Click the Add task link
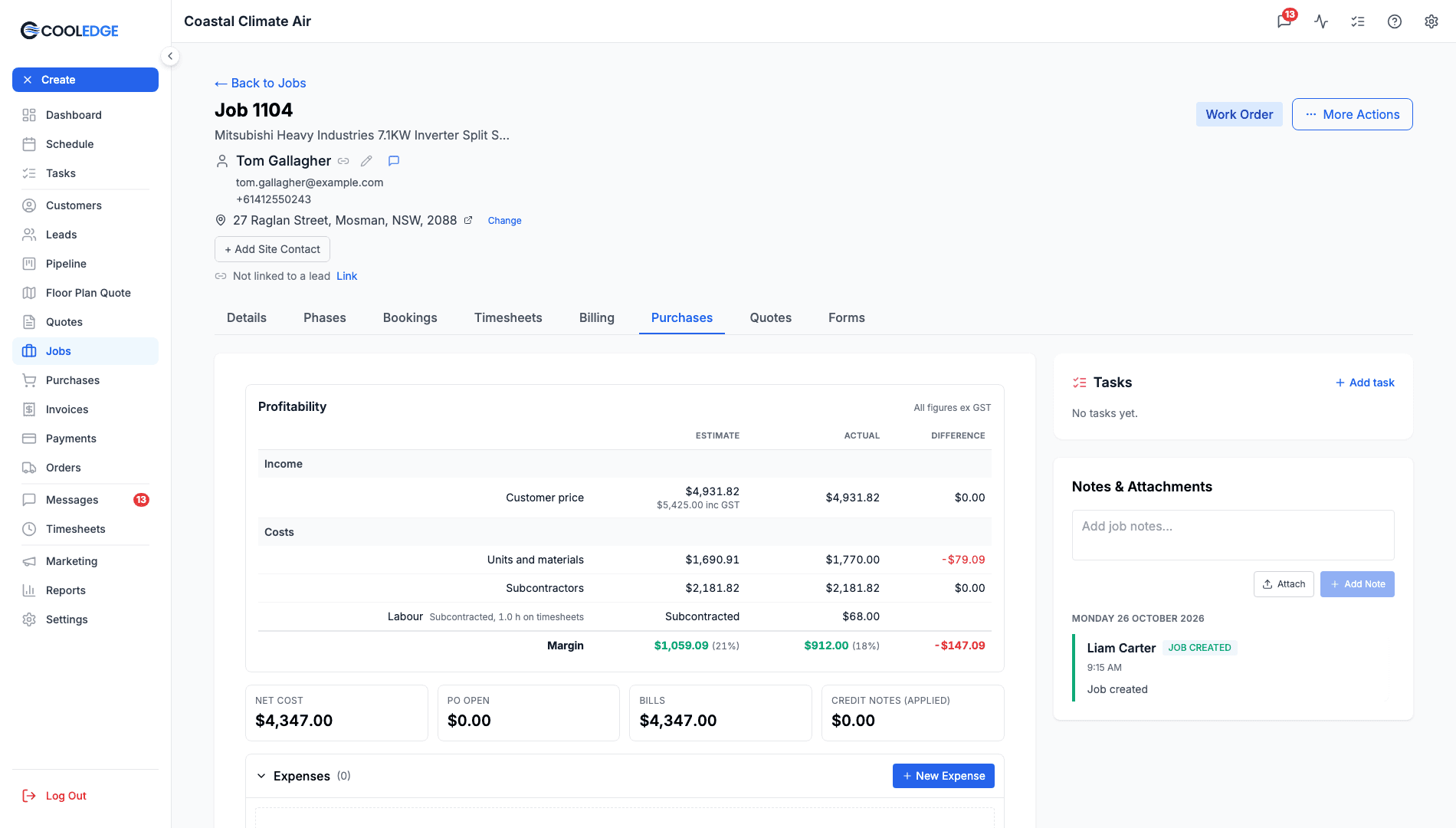1456x828 pixels. (1365, 383)
